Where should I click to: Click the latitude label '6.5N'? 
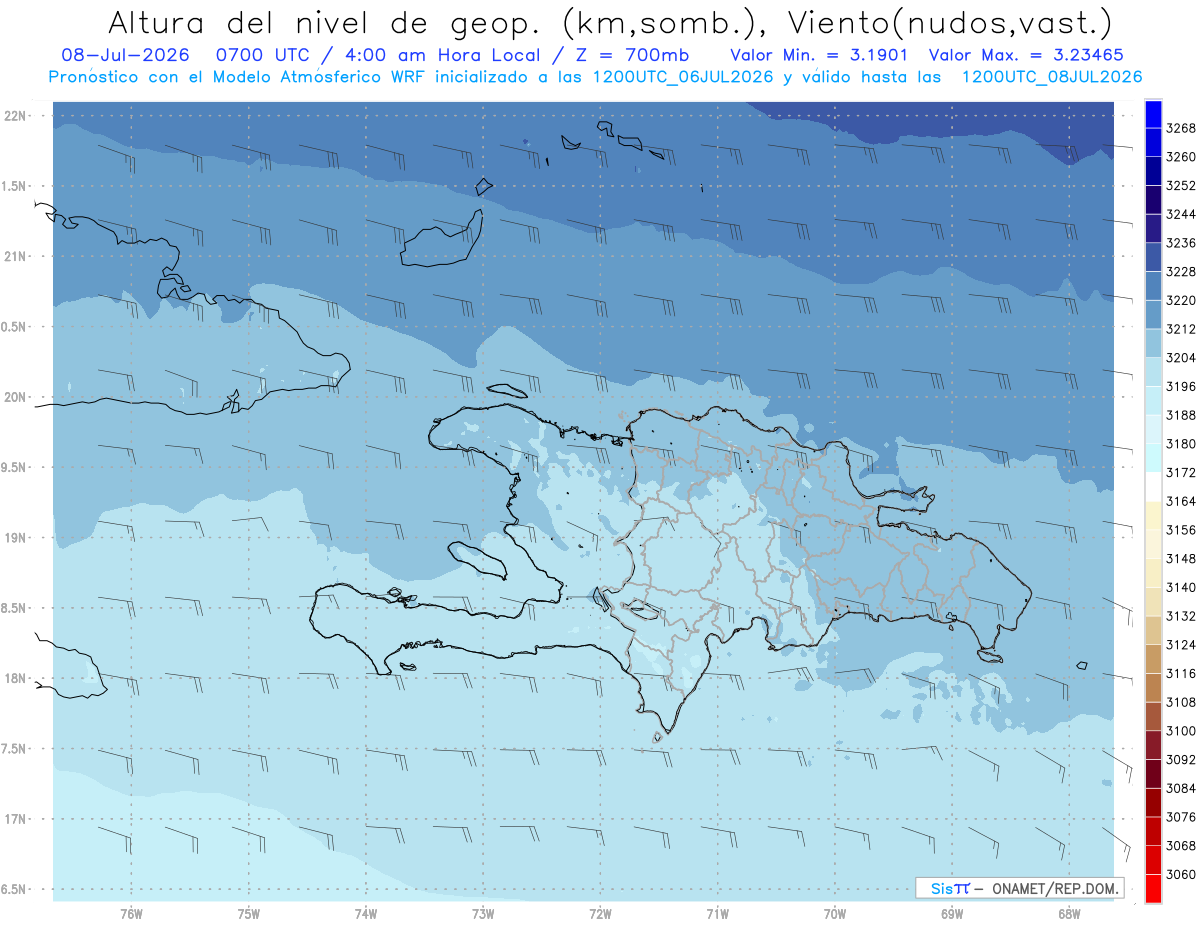pyautogui.click(x=13, y=889)
